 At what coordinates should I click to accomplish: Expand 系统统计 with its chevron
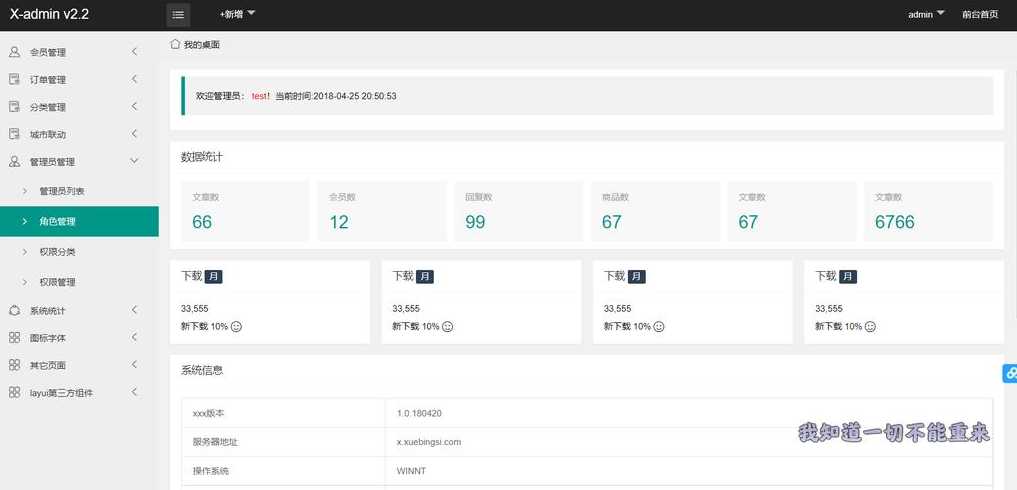(134, 310)
